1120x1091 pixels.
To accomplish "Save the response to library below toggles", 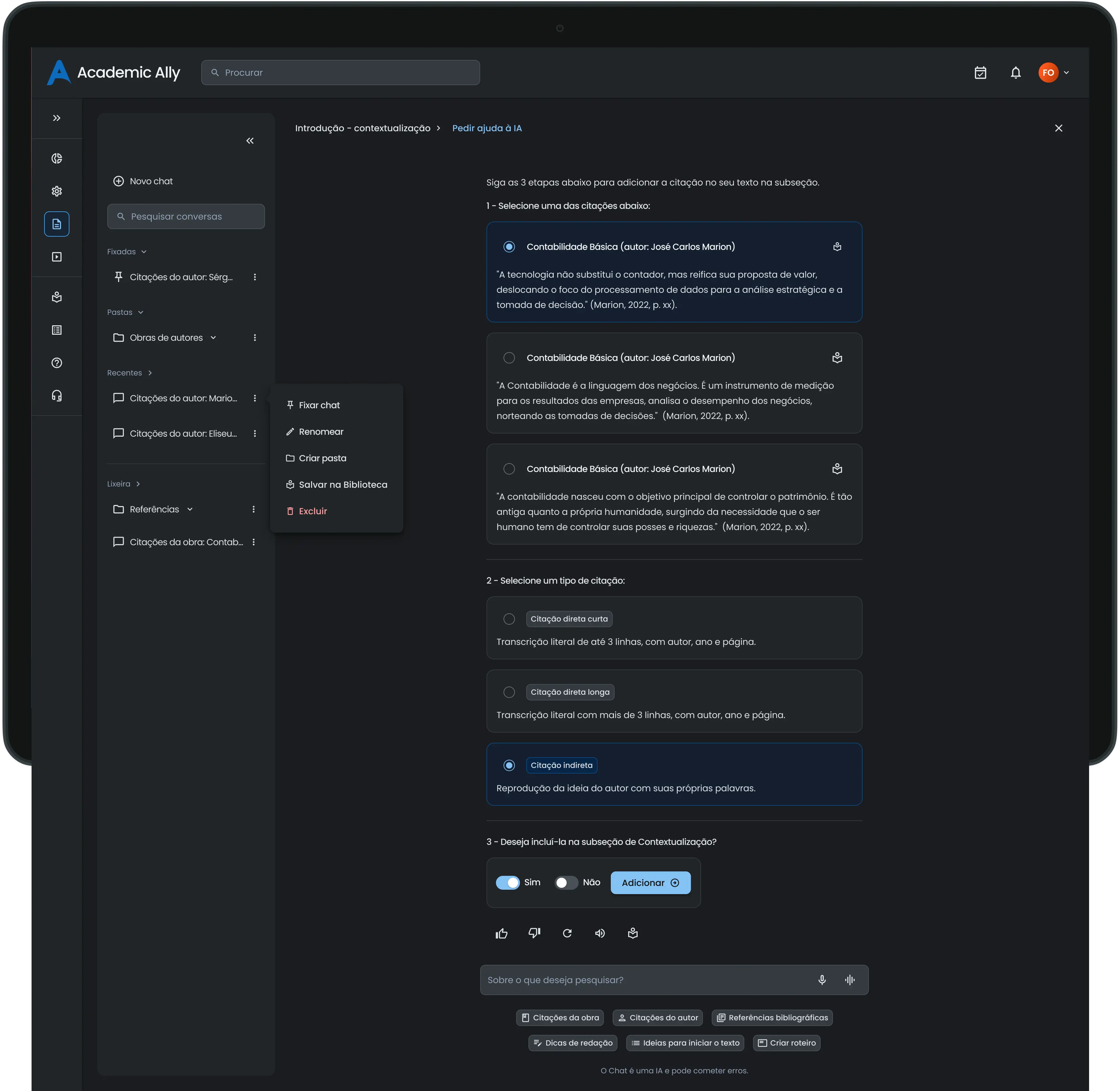I will pos(633,934).
